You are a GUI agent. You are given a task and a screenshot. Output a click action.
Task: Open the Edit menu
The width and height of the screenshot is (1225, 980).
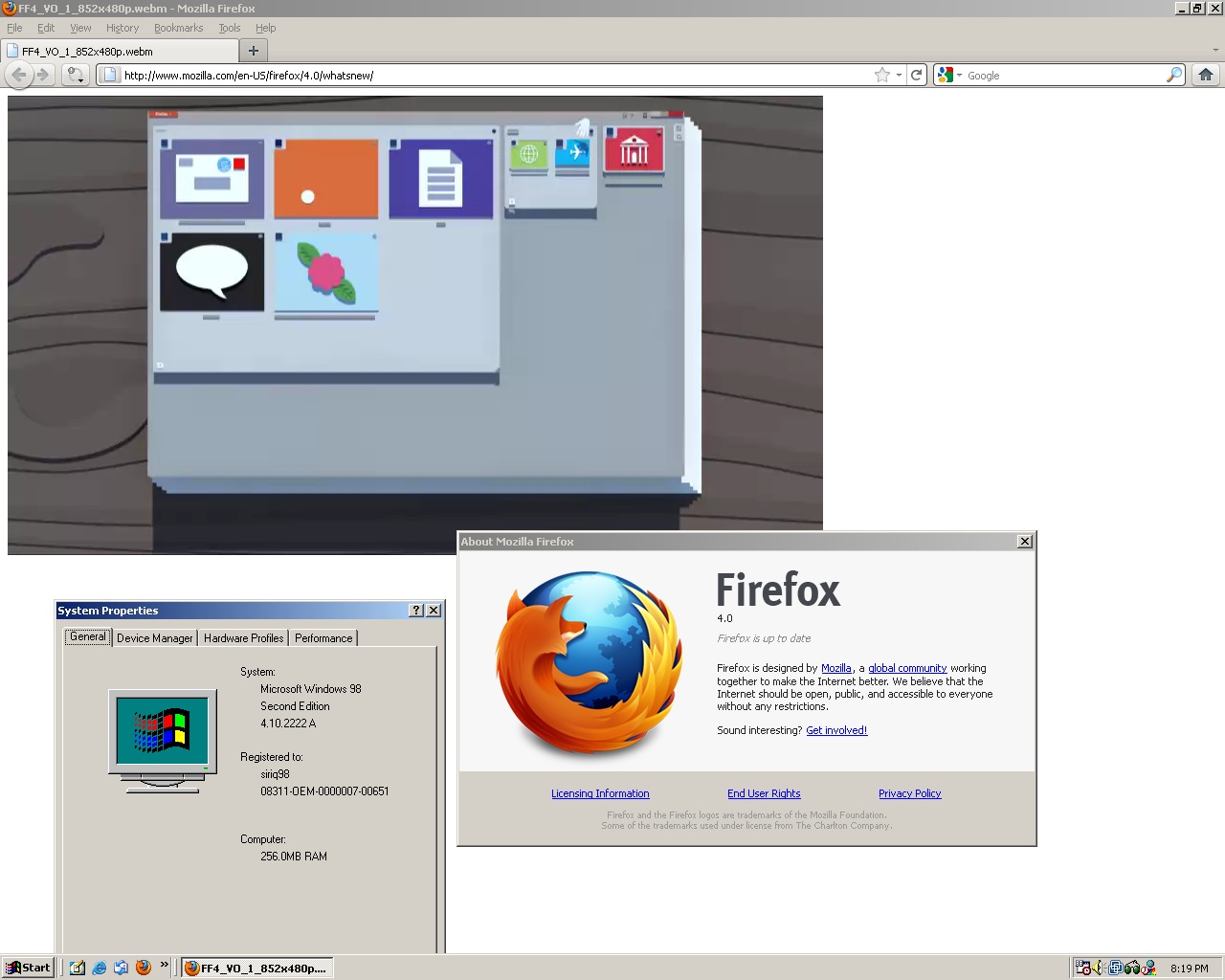point(46,28)
